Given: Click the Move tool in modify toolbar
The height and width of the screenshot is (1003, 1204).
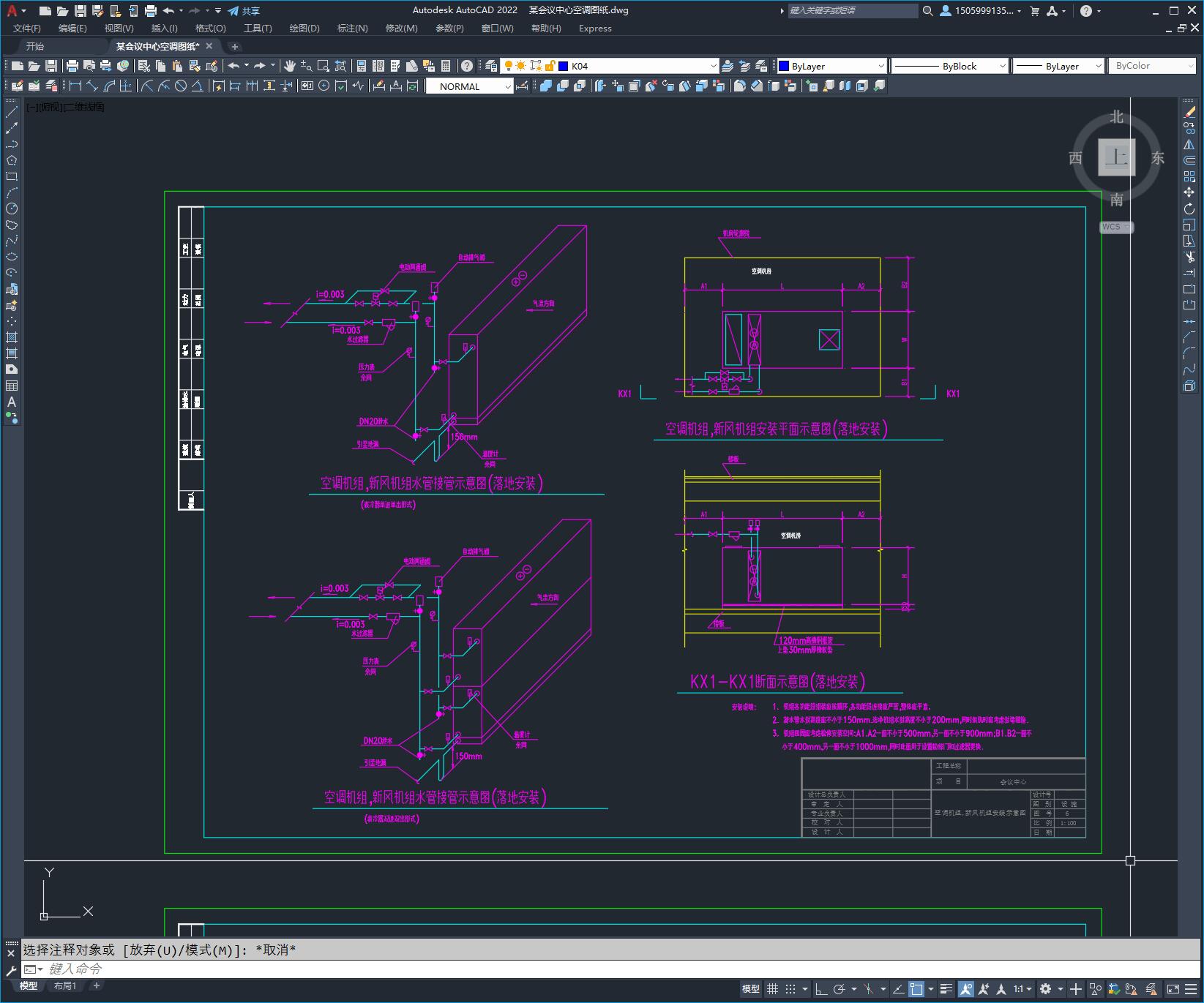Looking at the screenshot, I should coord(1189,192).
